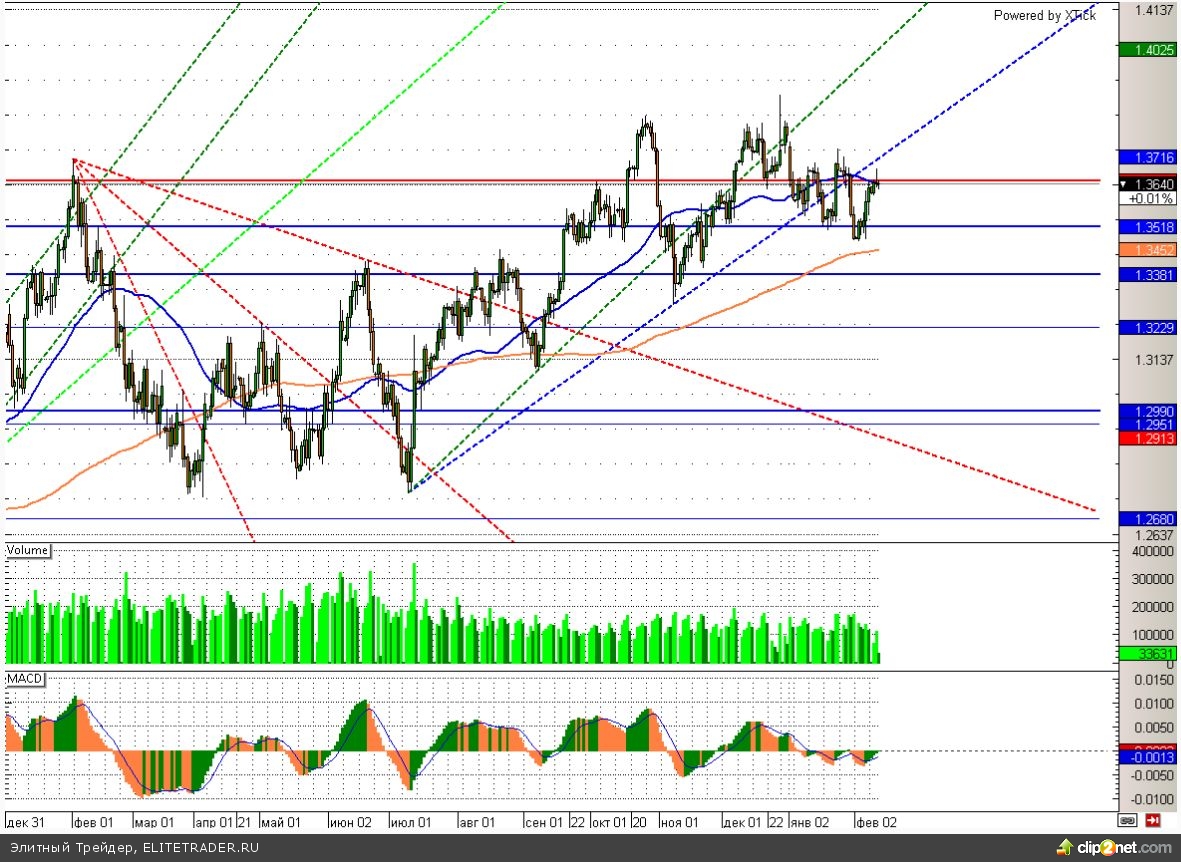
Task: Select the green 1.4025 price label
Action: 1147,50
